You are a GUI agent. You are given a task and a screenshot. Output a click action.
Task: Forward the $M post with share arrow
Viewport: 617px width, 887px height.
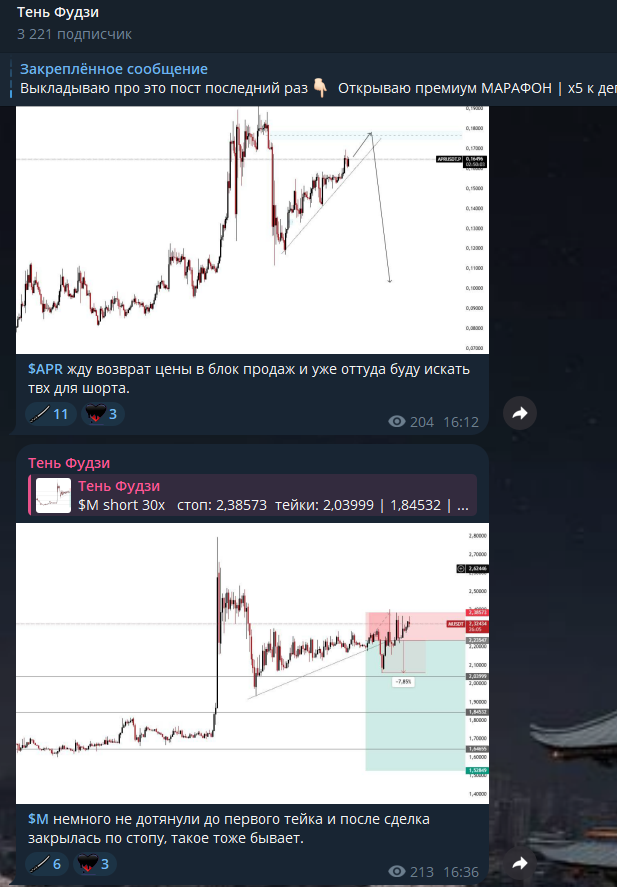[520, 863]
